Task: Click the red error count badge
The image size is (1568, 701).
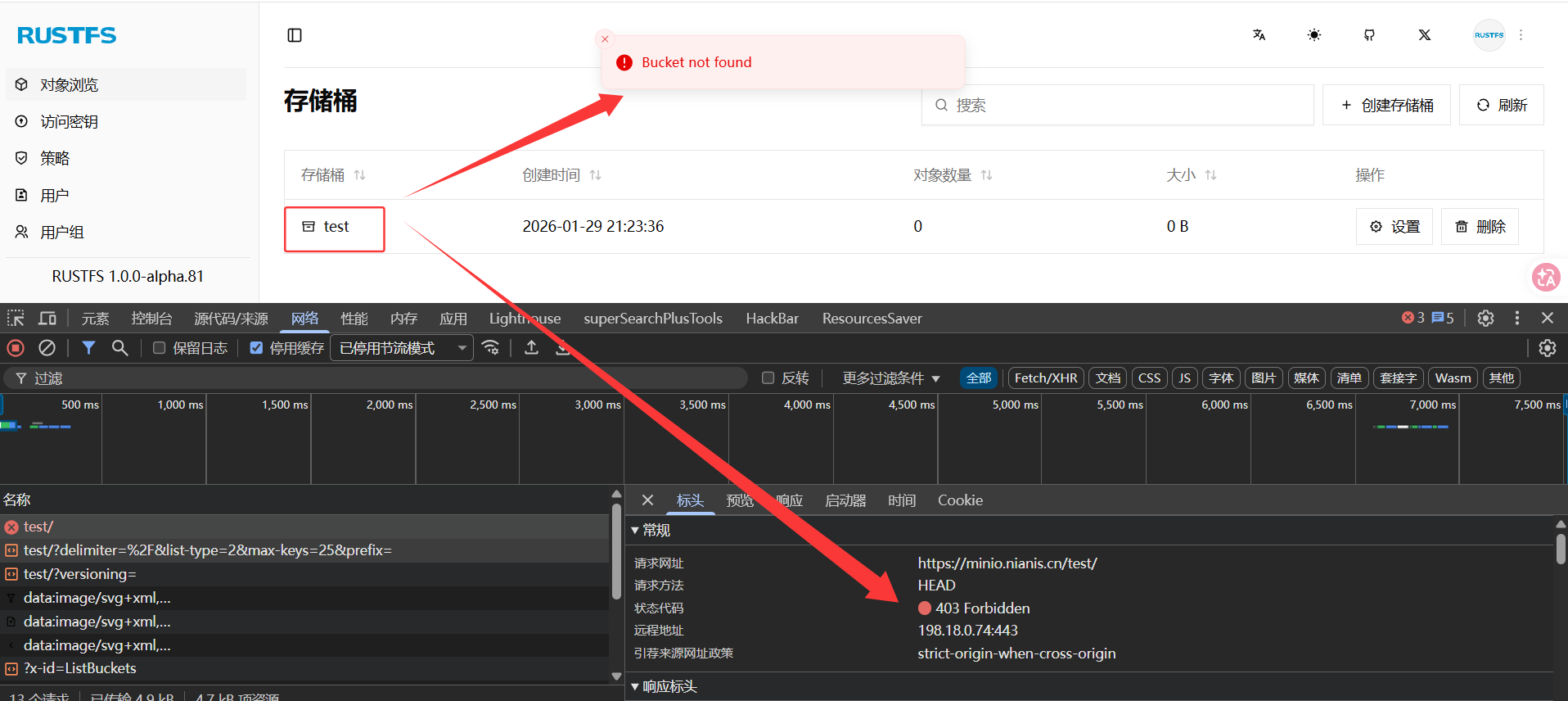Action: point(1413,318)
